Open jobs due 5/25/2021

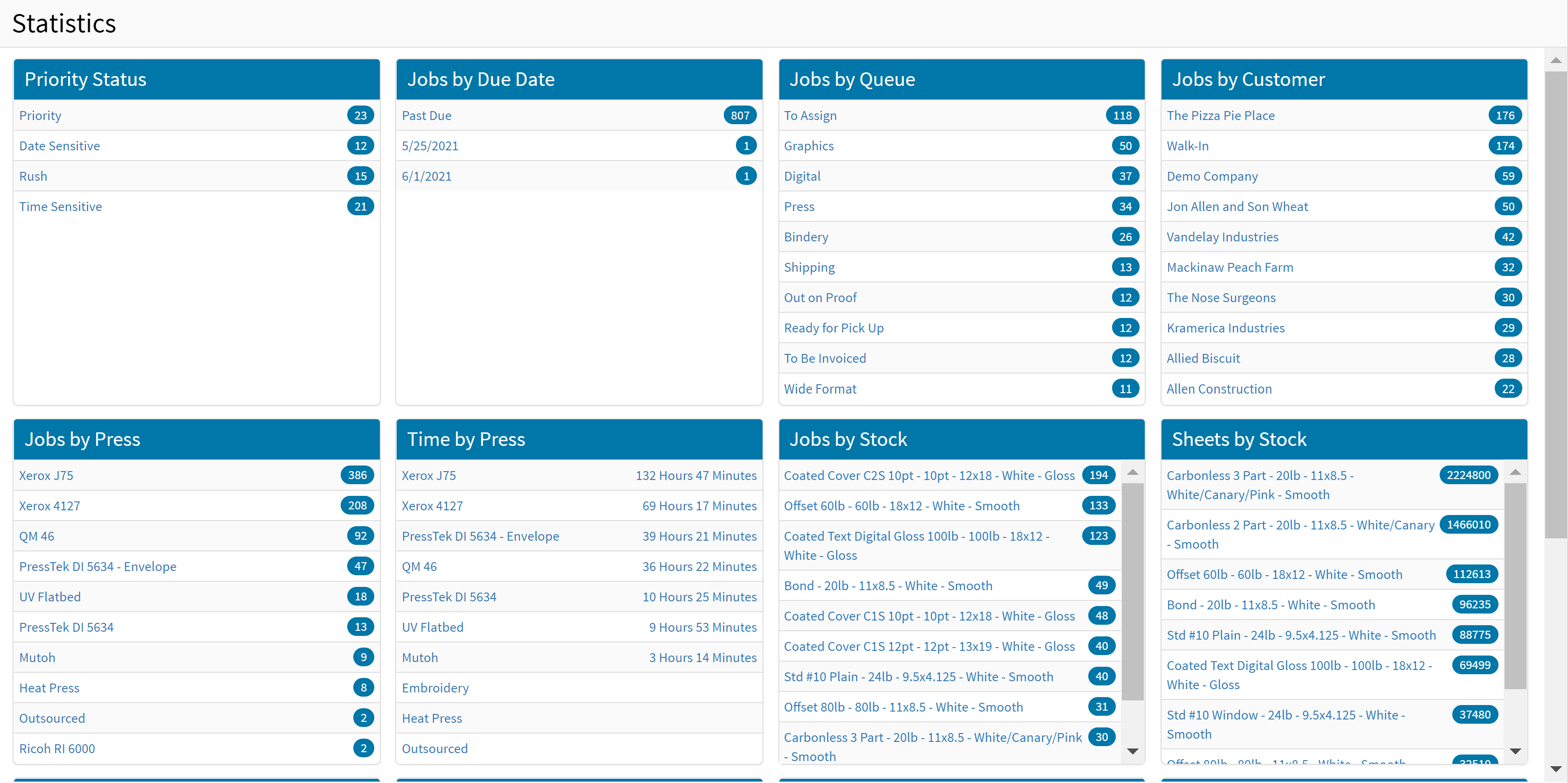pos(430,146)
